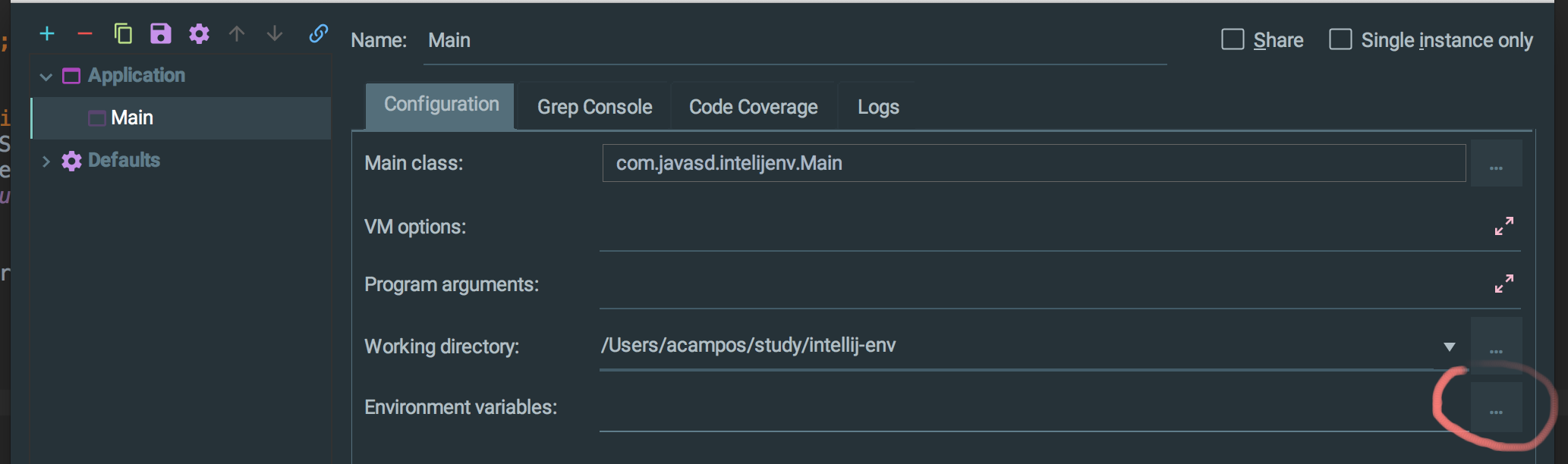Image resolution: width=1568 pixels, height=464 pixels.
Task: Browse for Main class with ellipsis button
Action: point(1496,164)
